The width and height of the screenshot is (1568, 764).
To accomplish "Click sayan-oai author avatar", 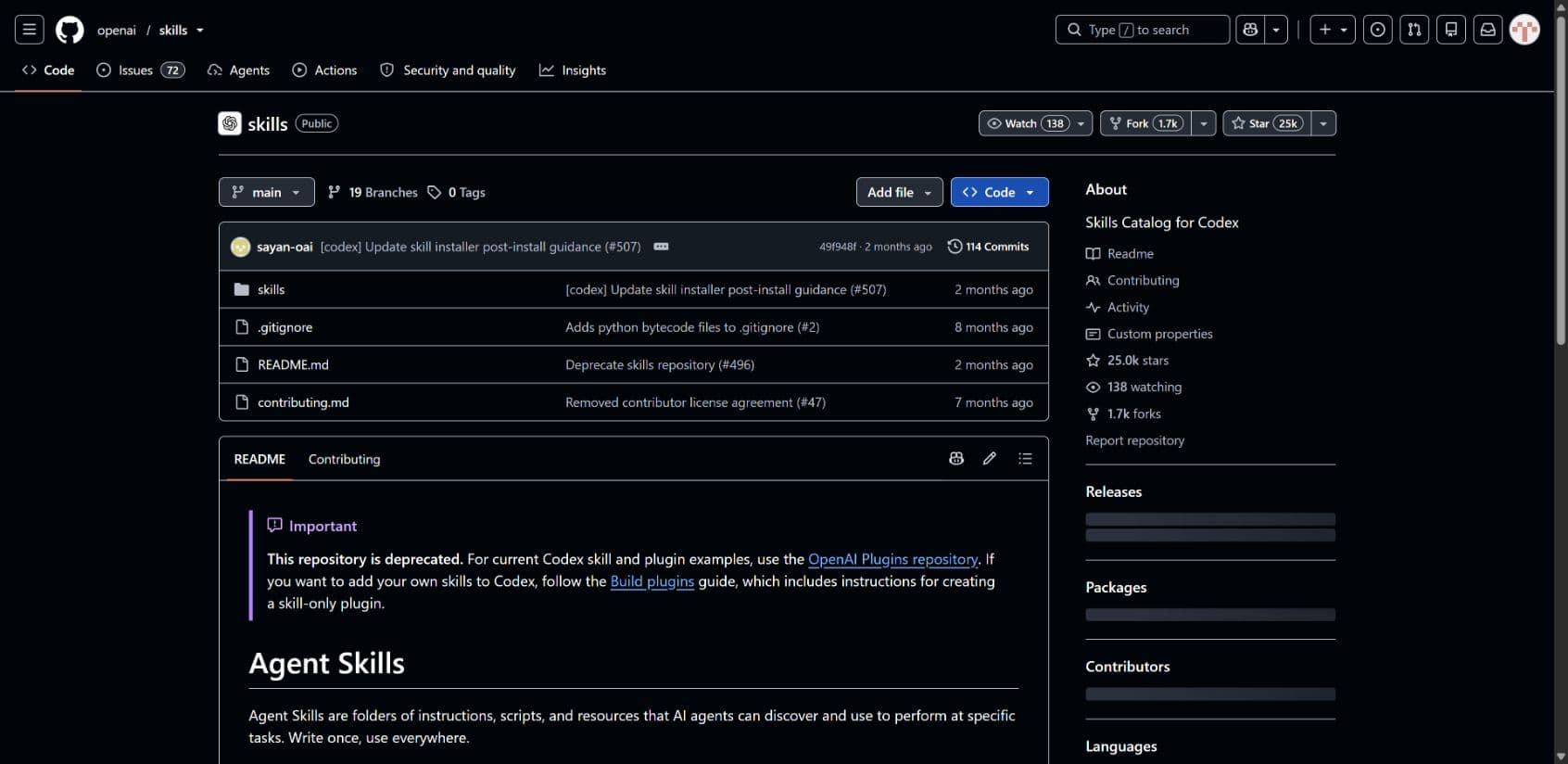I will pos(241,247).
